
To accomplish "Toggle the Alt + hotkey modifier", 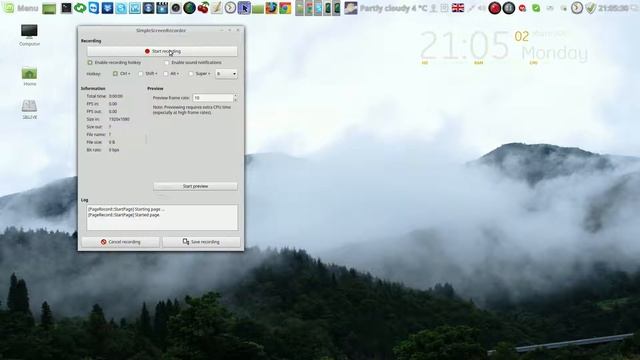I will click(x=166, y=74).
